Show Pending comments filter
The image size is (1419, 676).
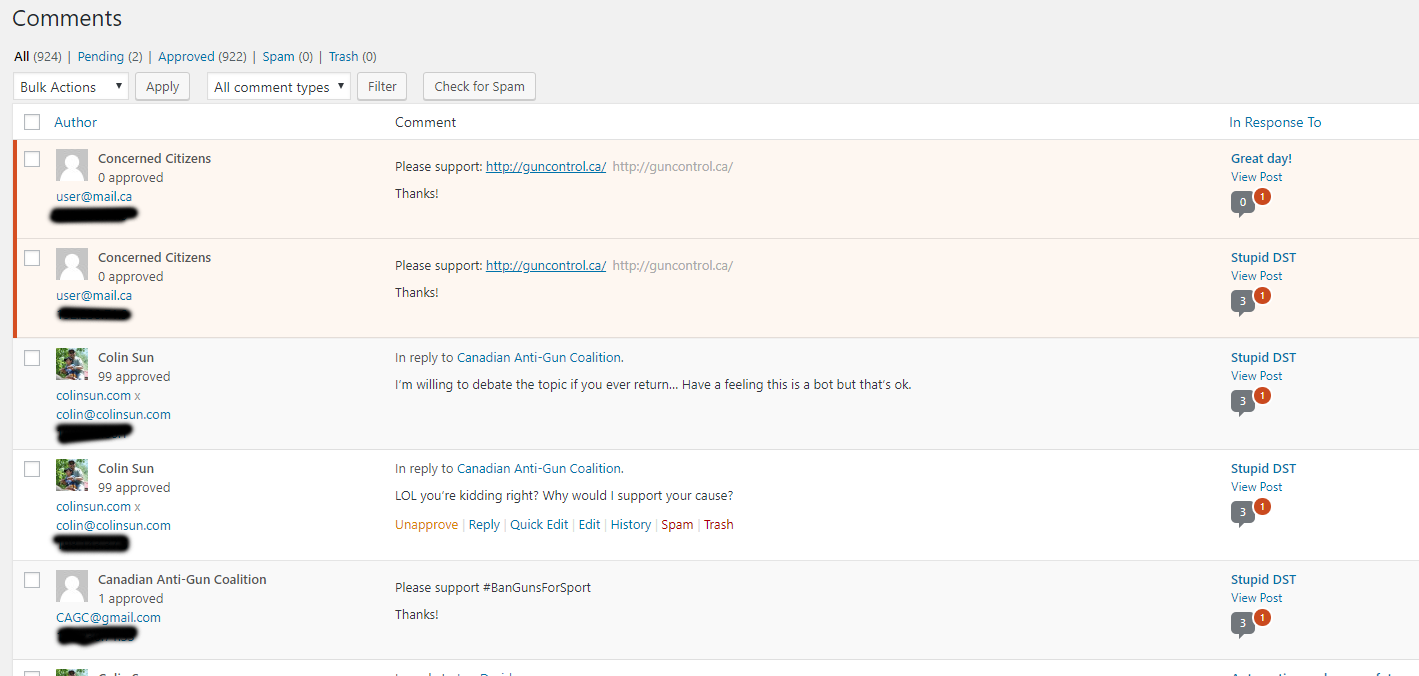(101, 57)
